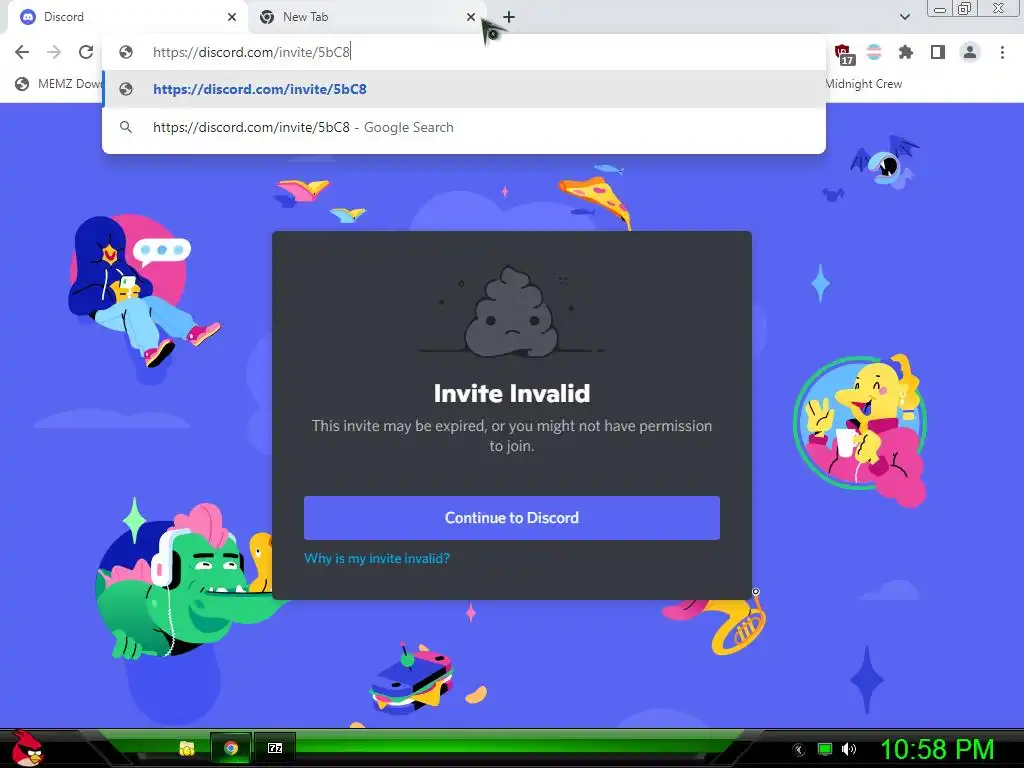Go back to the previous page
The image size is (1024, 768).
pyautogui.click(x=22, y=52)
